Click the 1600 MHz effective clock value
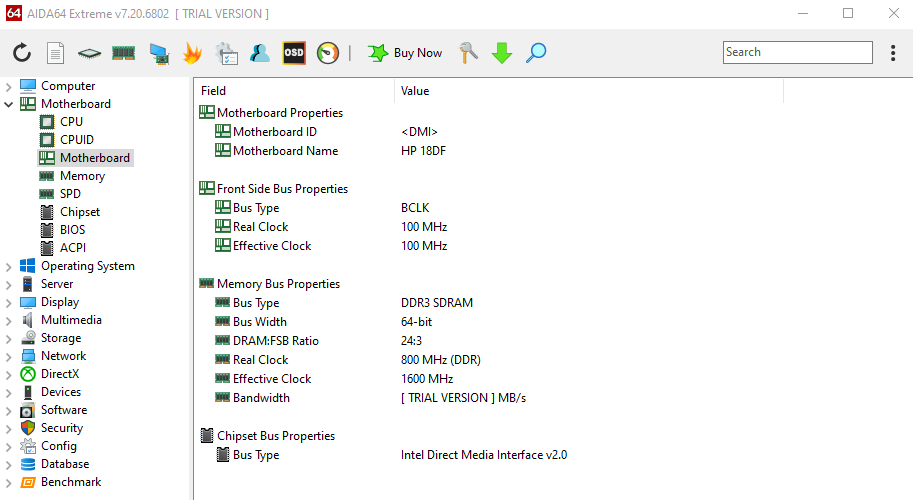This screenshot has width=913, height=500. click(x=427, y=379)
